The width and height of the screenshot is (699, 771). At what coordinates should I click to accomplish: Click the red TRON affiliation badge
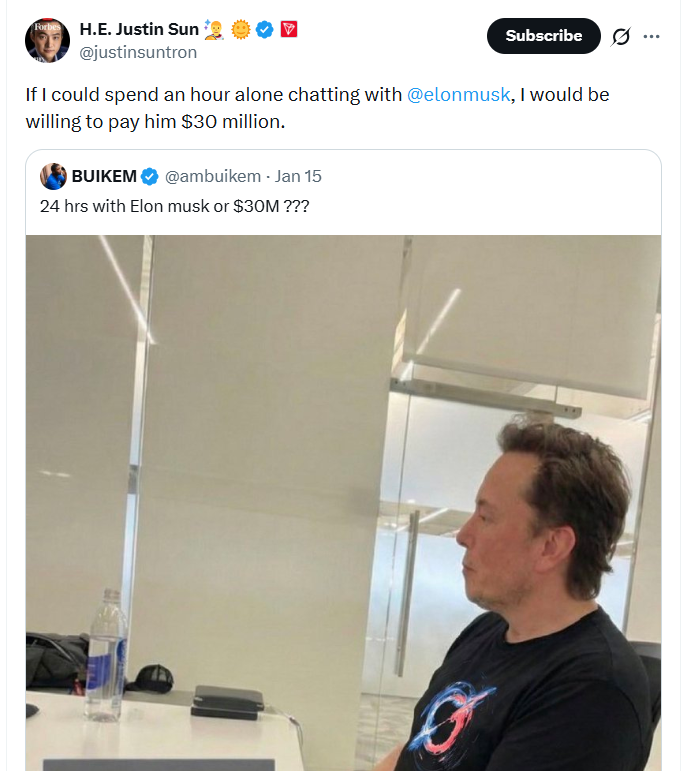click(290, 29)
